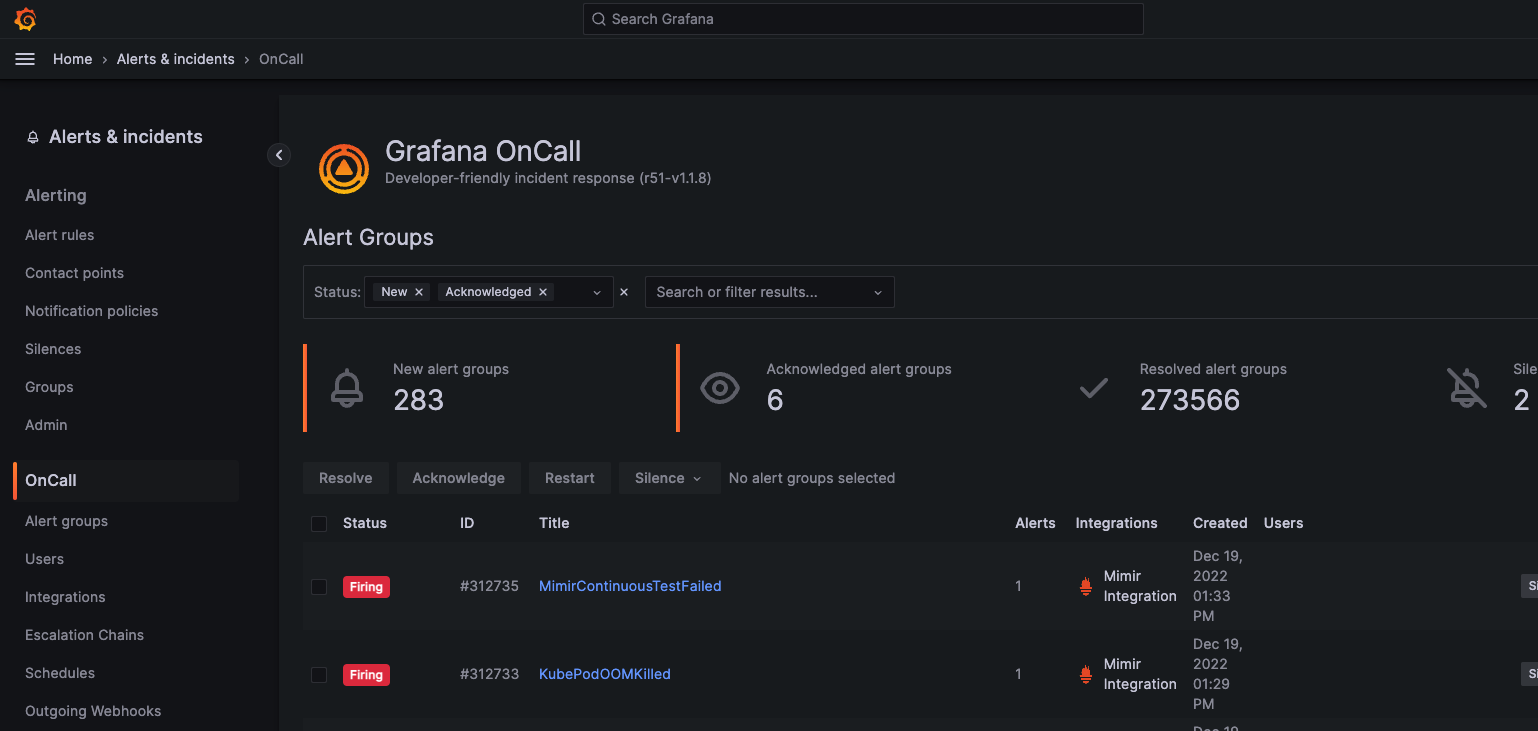This screenshot has height=731, width=1538.
Task: Check the checkbox for alert #312735
Action: tap(319, 586)
